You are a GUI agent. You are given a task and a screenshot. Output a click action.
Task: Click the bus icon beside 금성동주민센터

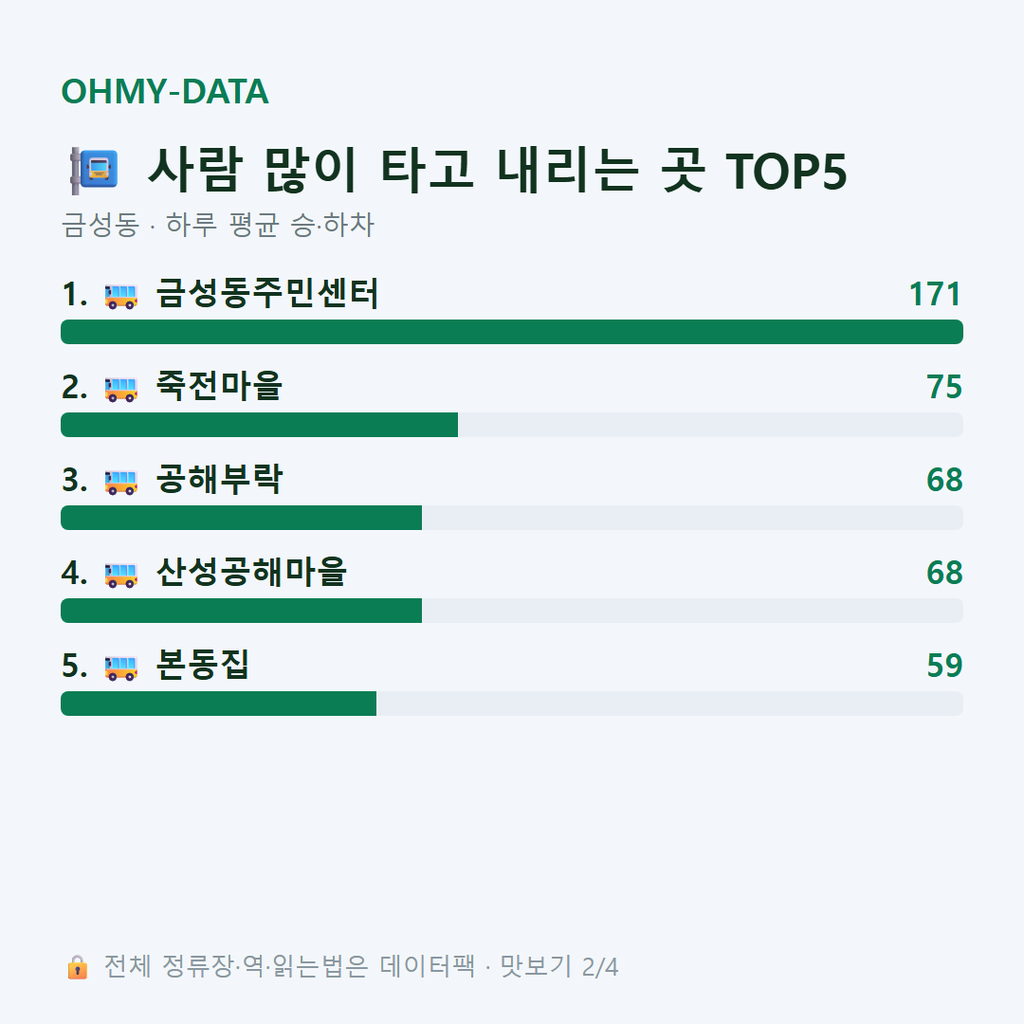[x=121, y=296]
